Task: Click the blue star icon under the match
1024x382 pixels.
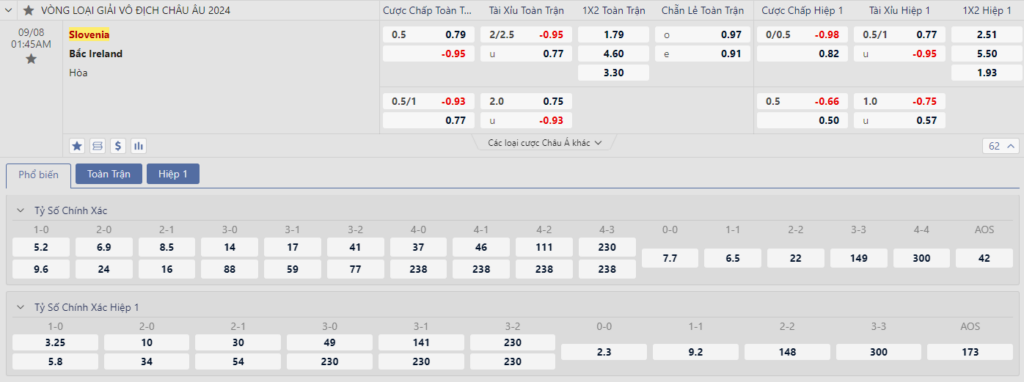Action: 77,146
